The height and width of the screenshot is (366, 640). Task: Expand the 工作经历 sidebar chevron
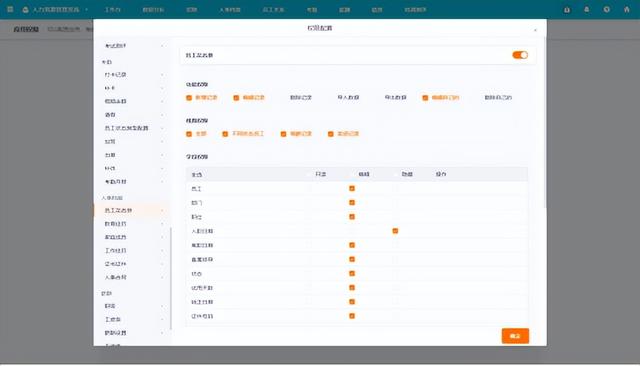(162, 251)
